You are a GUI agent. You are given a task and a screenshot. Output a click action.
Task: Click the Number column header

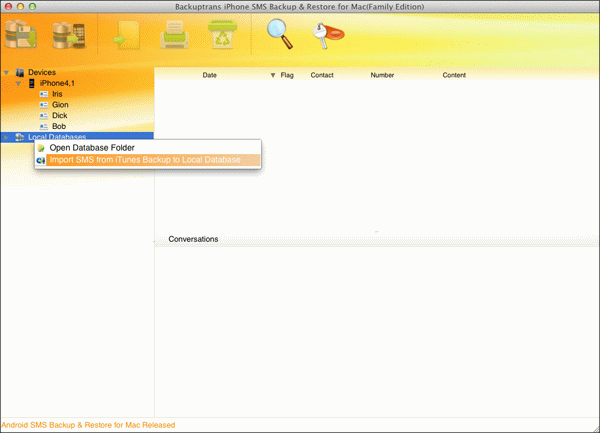tap(382, 75)
